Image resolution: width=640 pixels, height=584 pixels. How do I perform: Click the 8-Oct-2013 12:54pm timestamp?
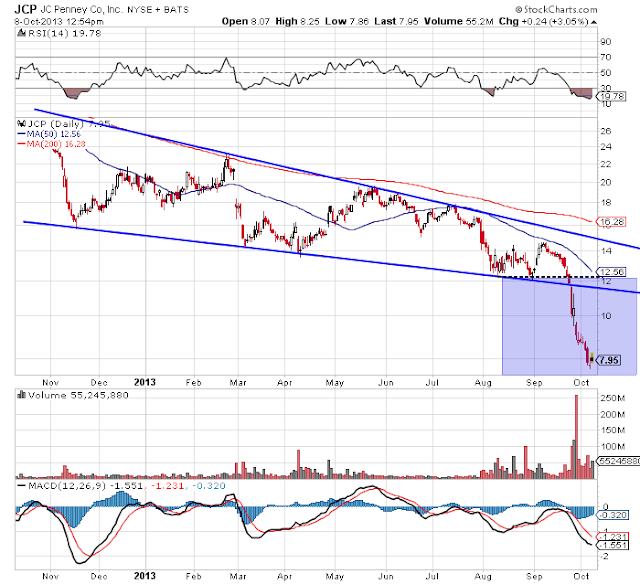click(59, 21)
